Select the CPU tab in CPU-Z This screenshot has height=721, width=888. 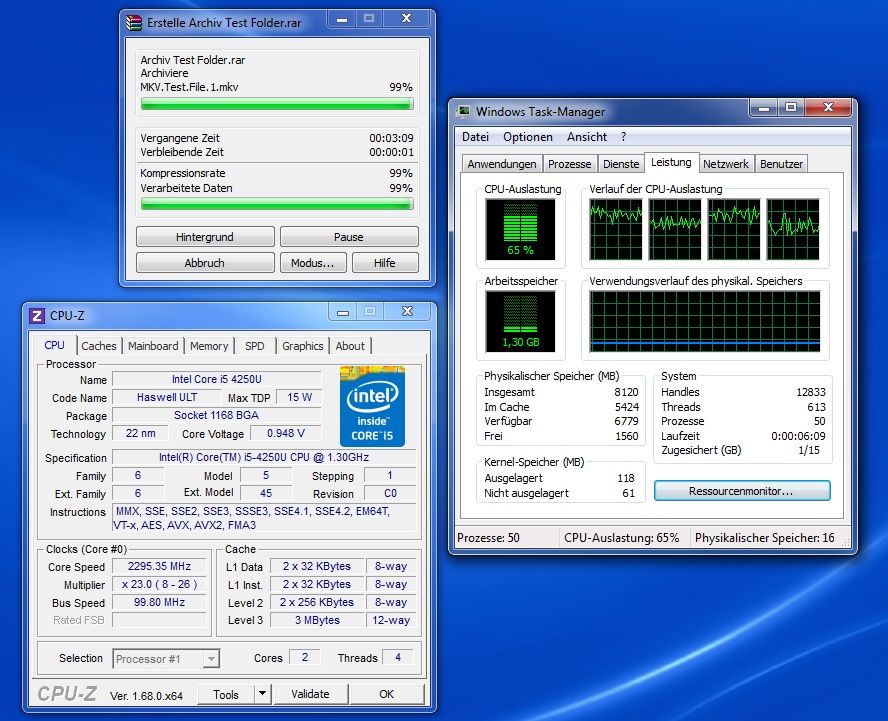coord(54,345)
